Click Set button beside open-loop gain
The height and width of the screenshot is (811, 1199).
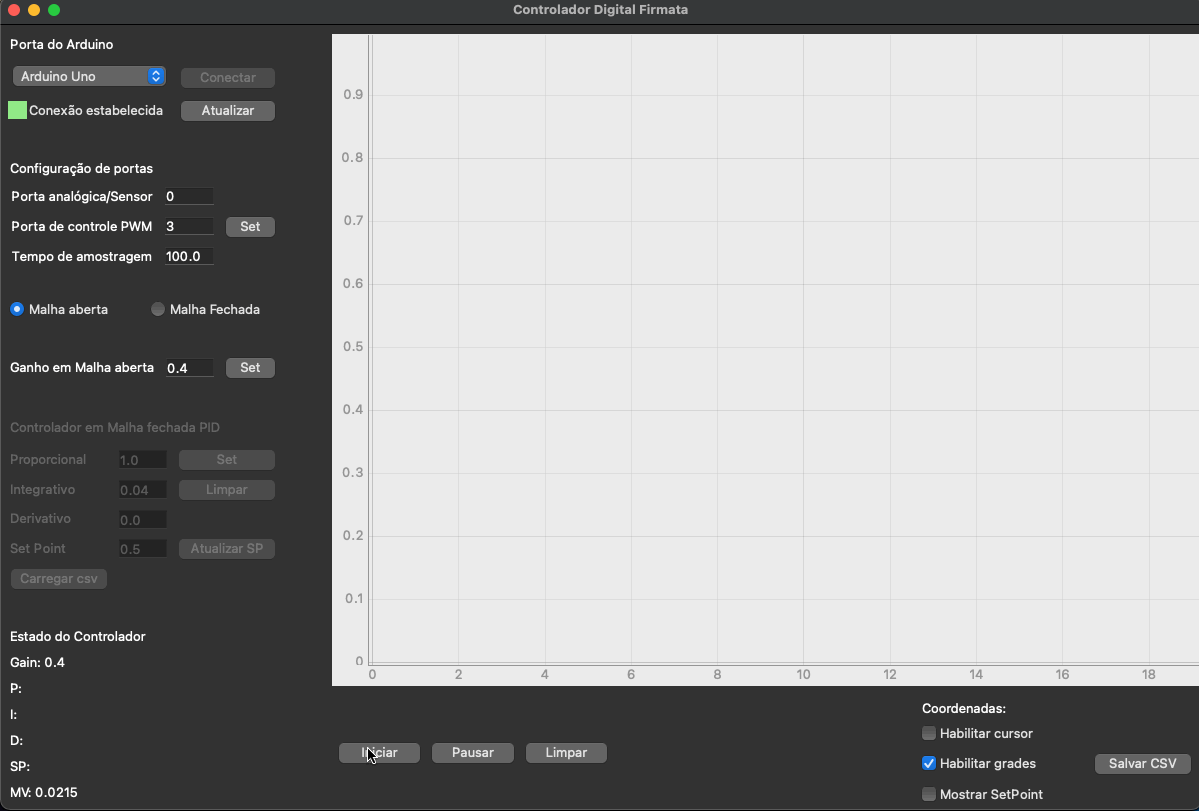pyautogui.click(x=250, y=368)
